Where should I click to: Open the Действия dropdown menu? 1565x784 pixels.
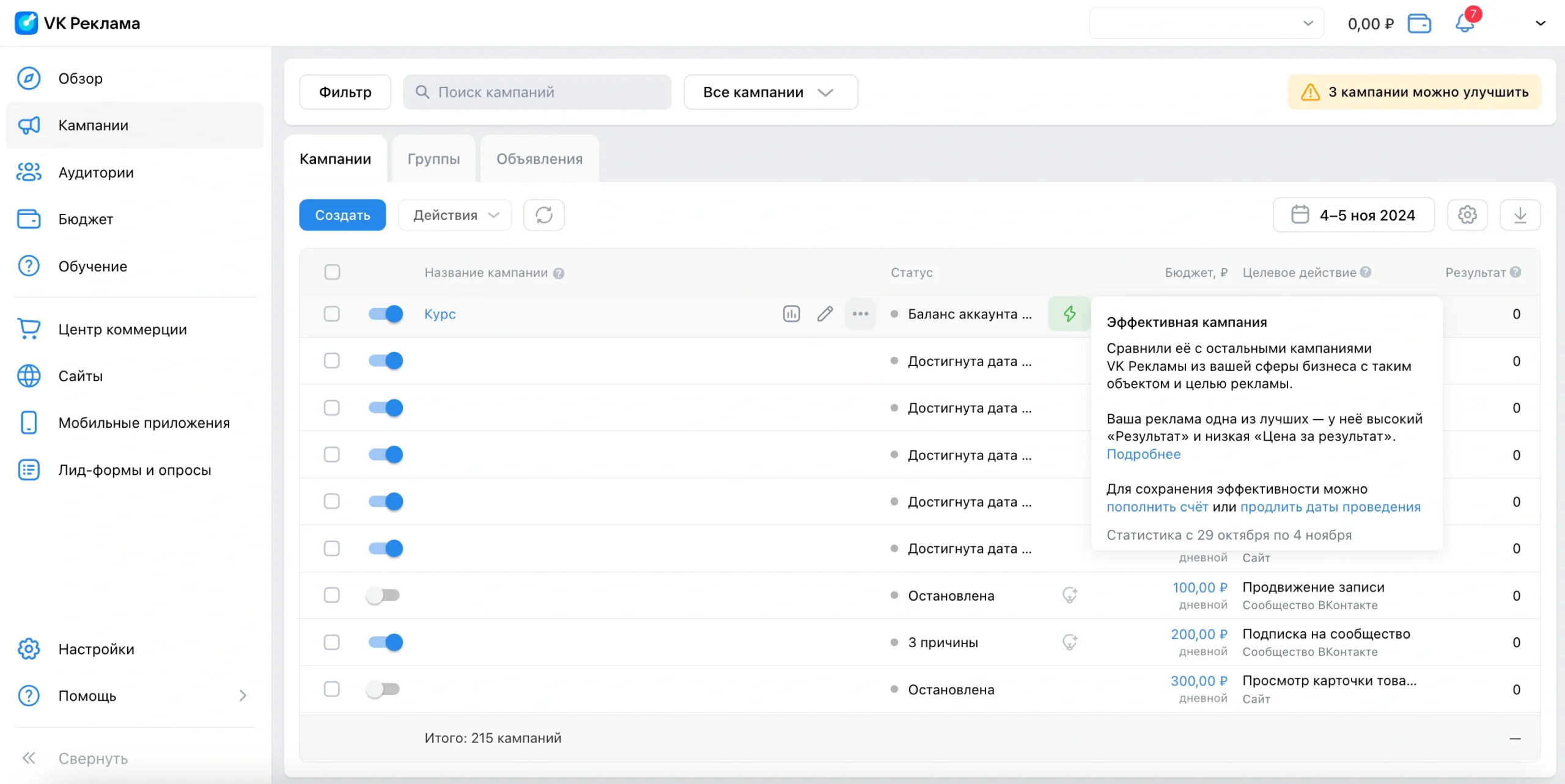tap(455, 215)
